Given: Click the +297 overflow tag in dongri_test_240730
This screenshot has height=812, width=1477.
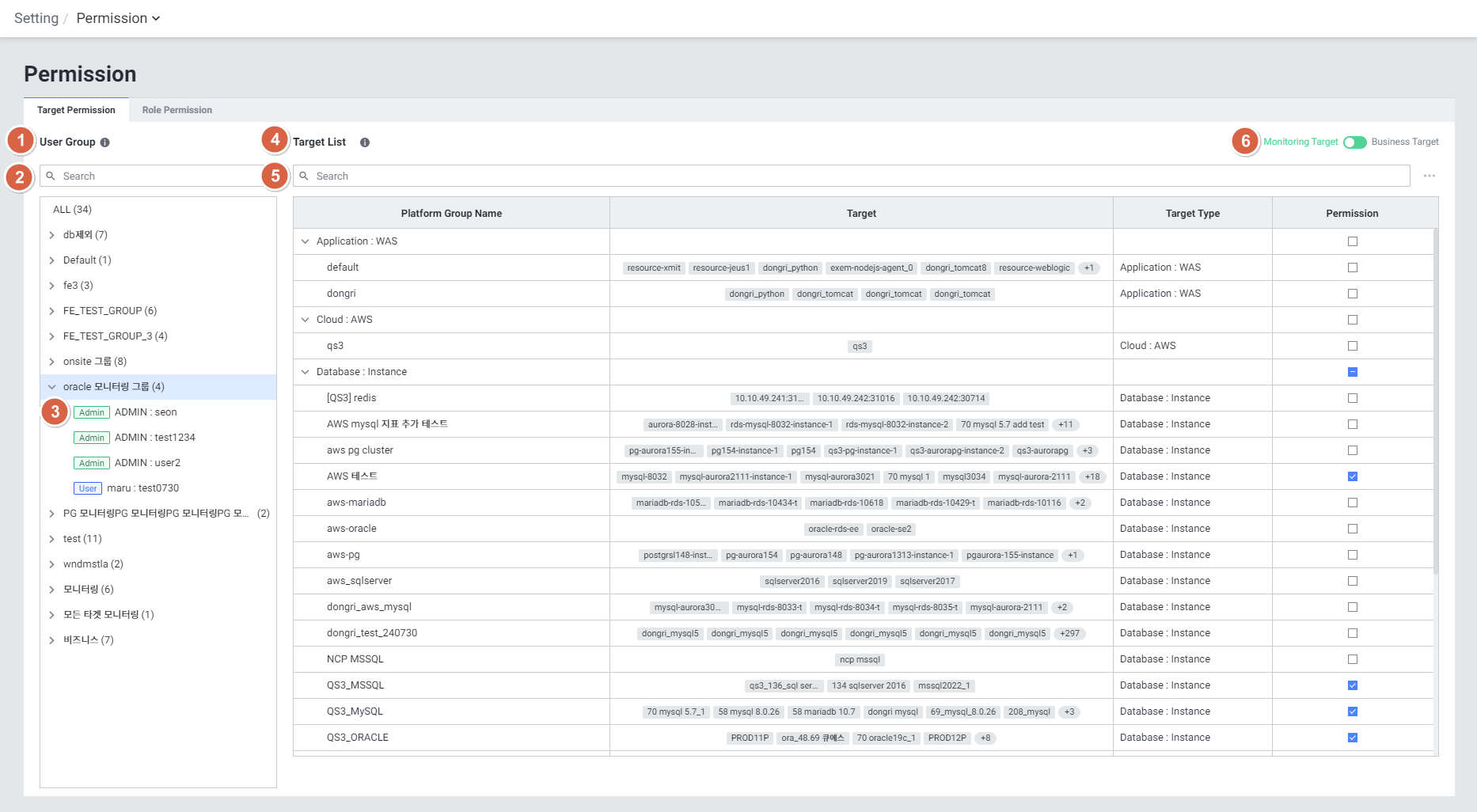Looking at the screenshot, I should click(x=1069, y=633).
